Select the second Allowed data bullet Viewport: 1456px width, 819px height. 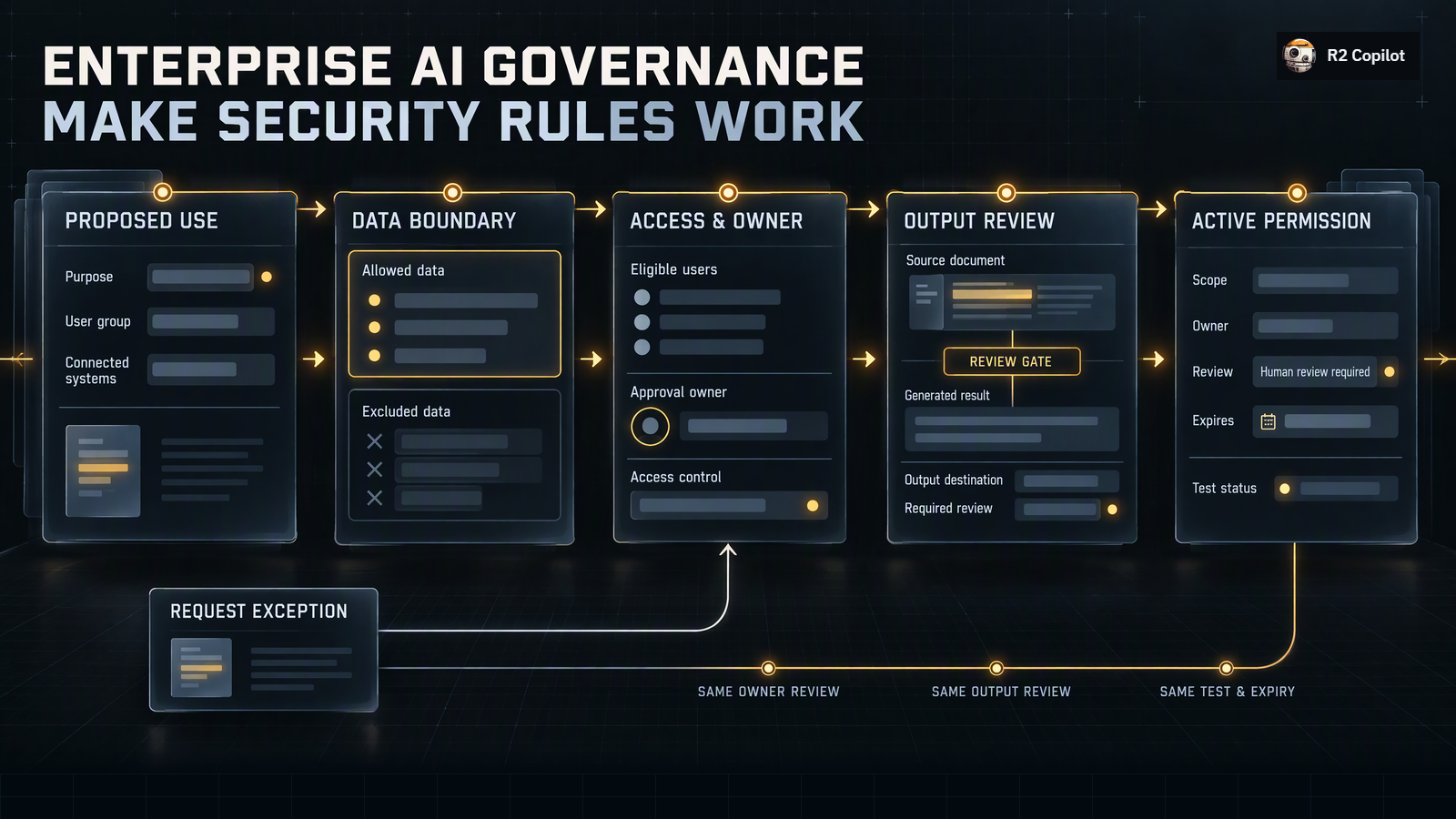[374, 328]
